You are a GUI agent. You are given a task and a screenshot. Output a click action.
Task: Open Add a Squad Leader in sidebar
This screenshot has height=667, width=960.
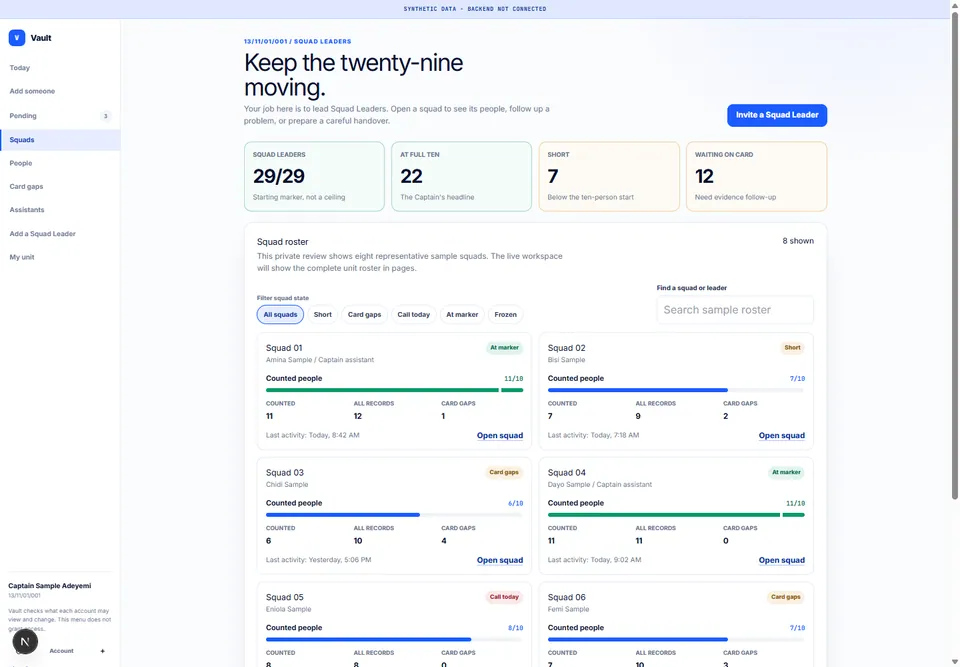click(x=60, y=233)
